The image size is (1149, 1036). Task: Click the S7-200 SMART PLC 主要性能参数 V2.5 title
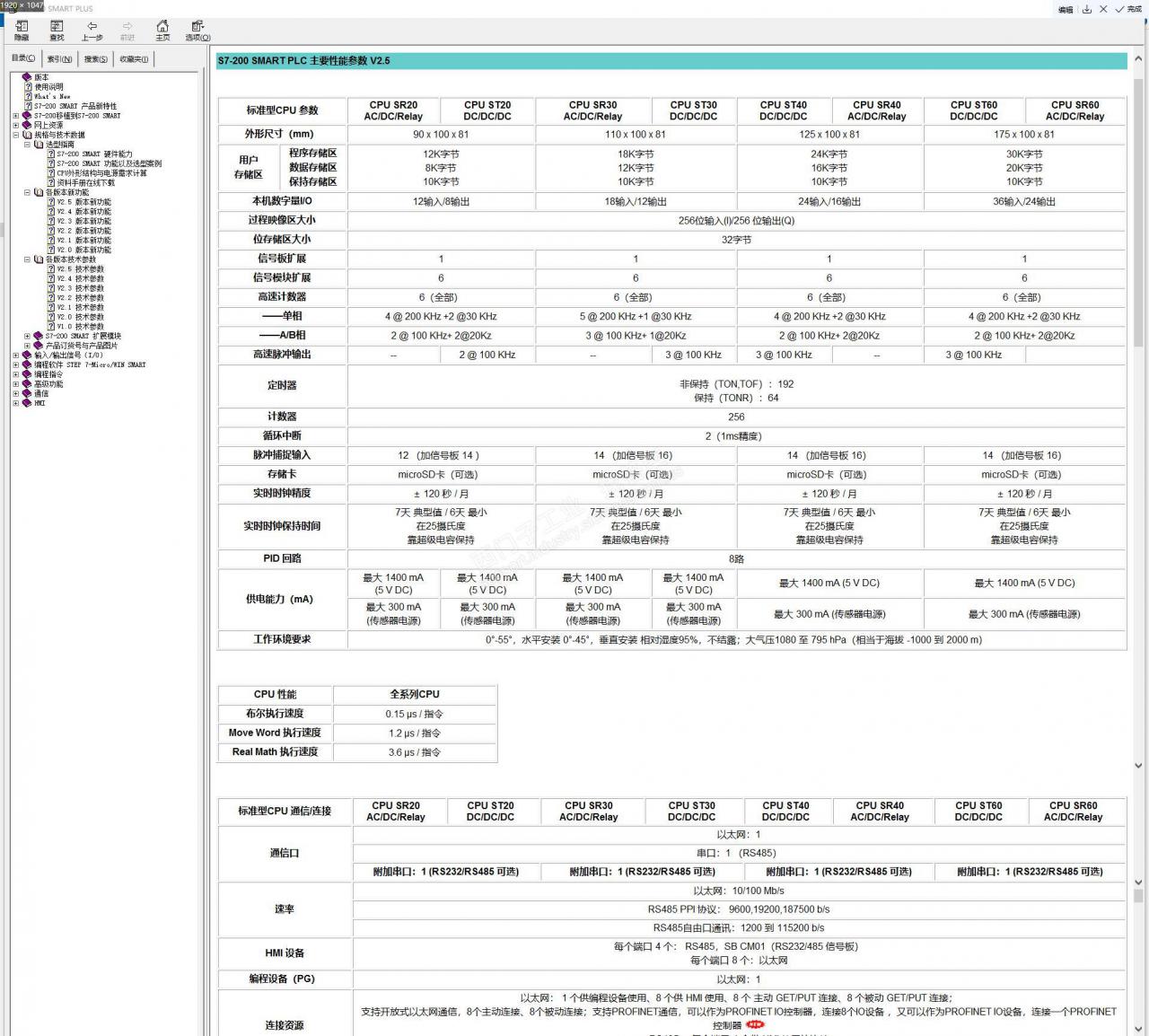point(303,61)
